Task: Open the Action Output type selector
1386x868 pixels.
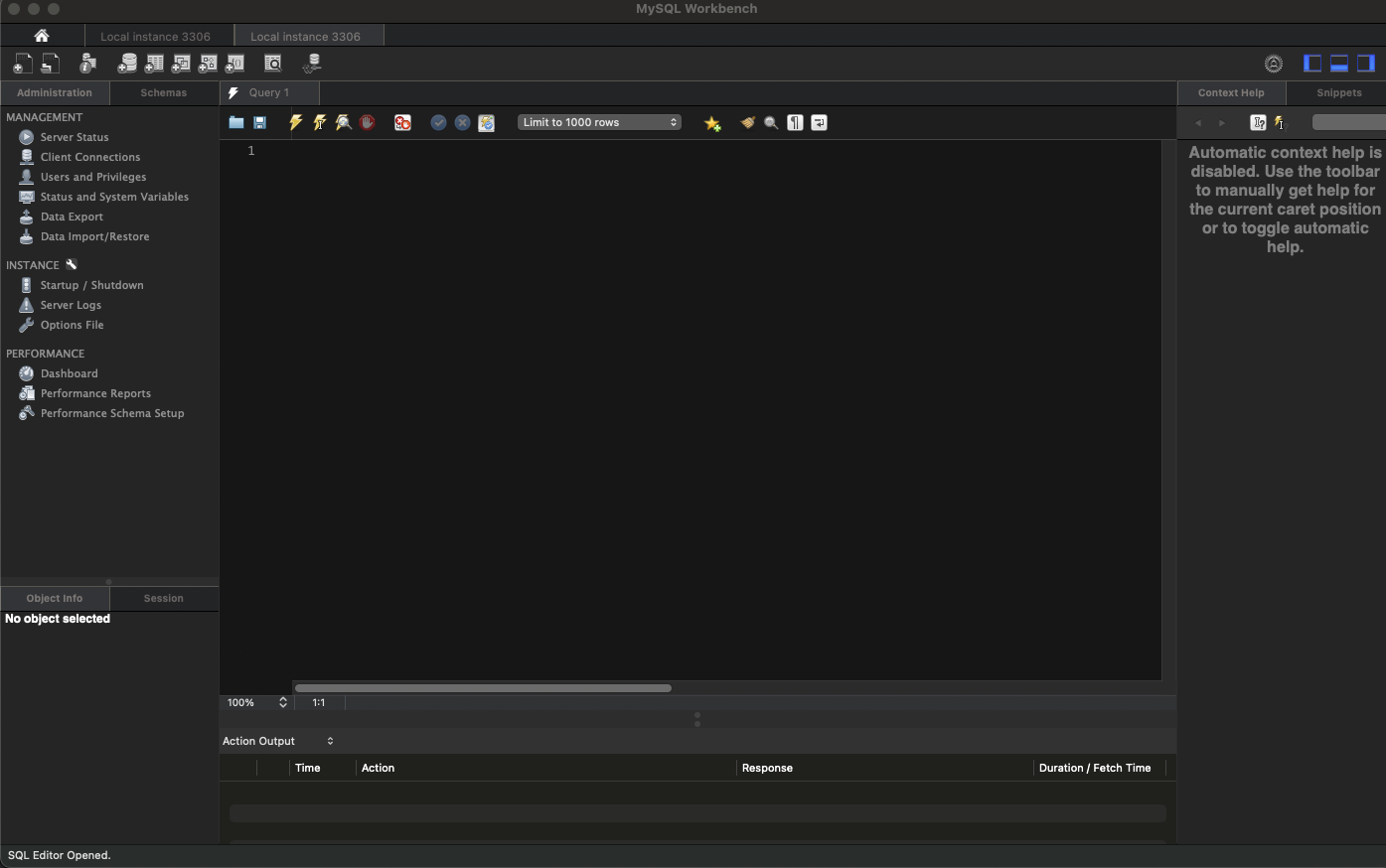Action: [x=278, y=741]
